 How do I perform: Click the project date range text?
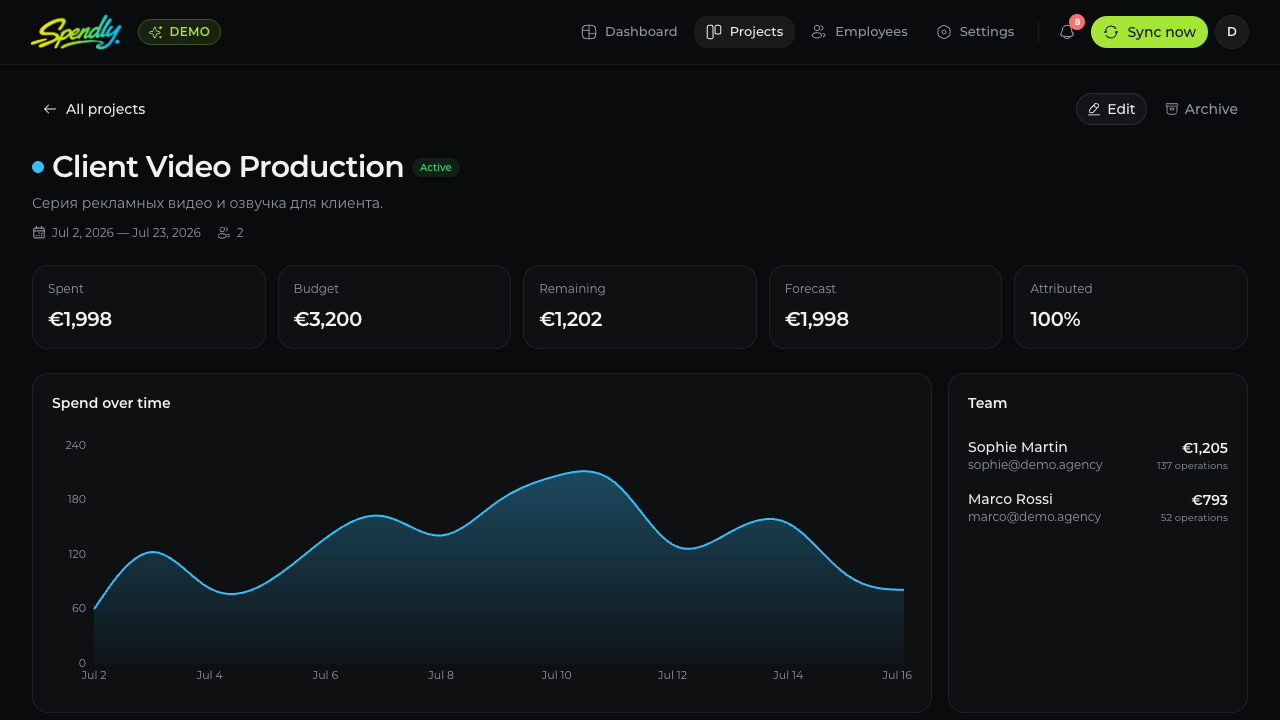(x=126, y=232)
